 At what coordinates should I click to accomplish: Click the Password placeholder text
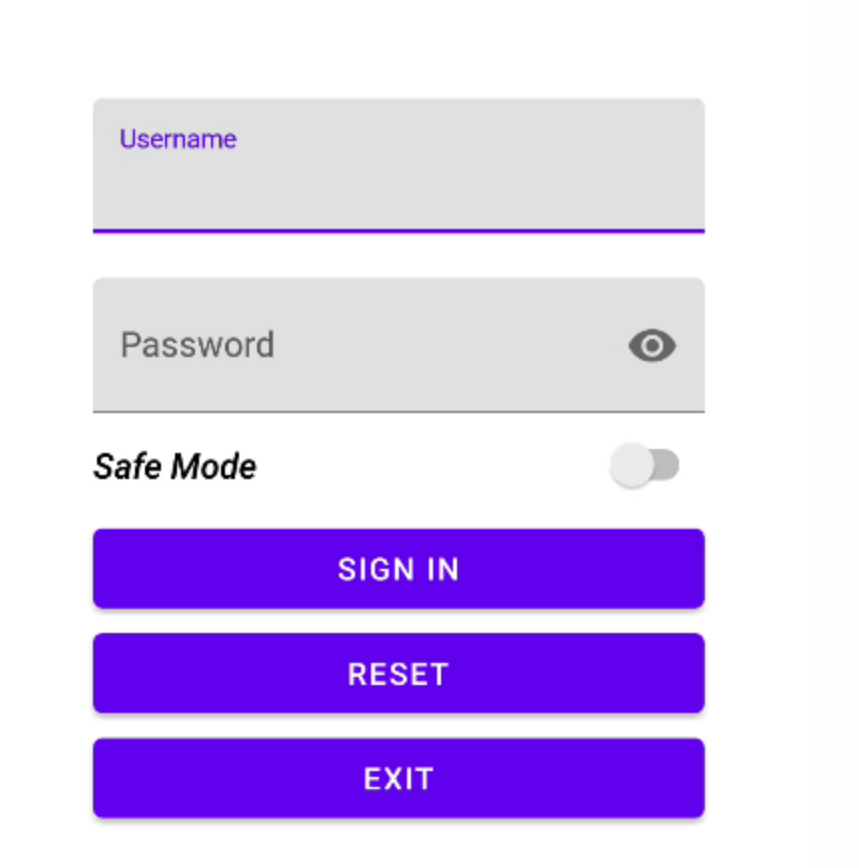coord(198,345)
